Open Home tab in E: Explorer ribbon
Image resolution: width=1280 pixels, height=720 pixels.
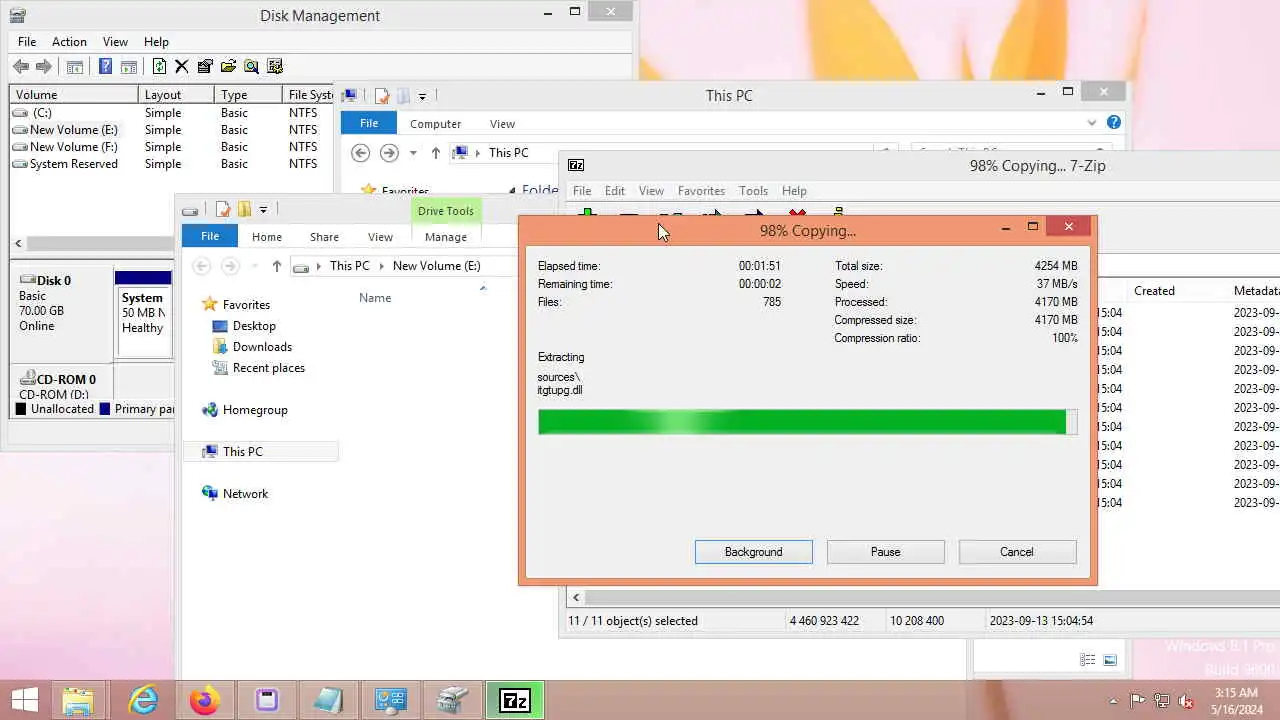267,237
